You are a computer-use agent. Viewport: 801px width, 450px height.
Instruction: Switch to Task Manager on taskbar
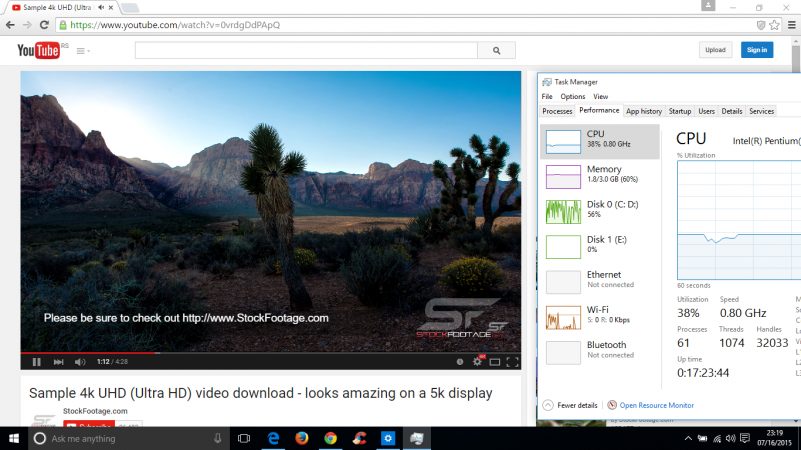(x=417, y=438)
